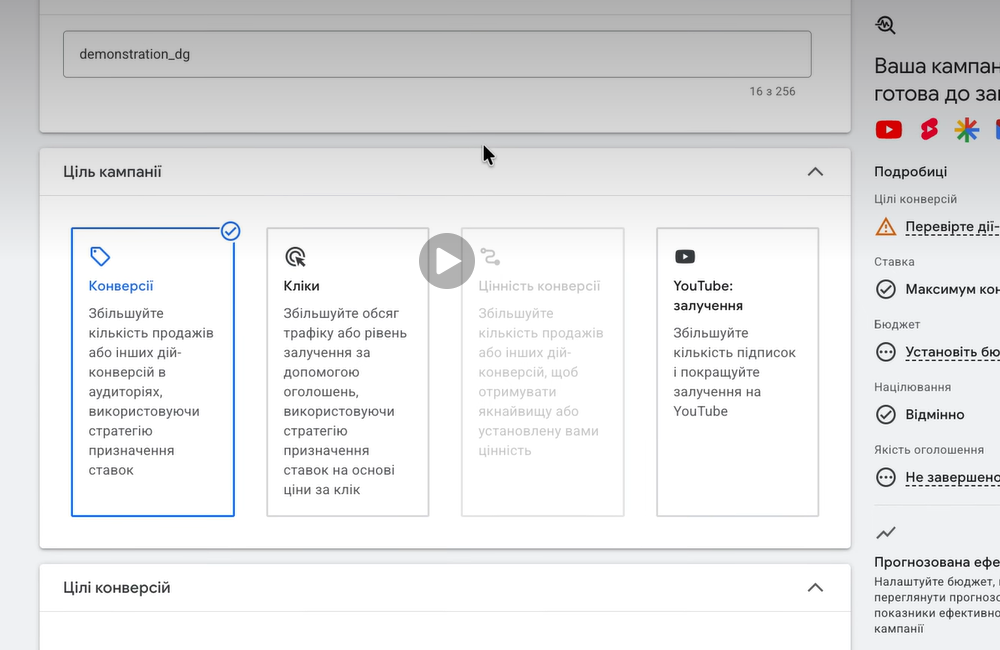The height and width of the screenshot is (650, 1000).
Task: Select the YouTube: залучення goal card
Action: (x=737, y=372)
